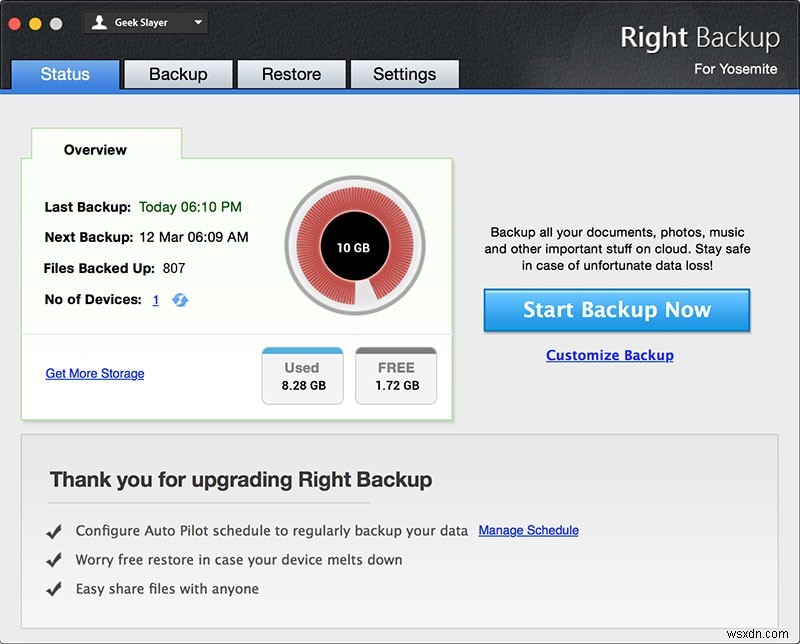Click the Used 8.28 GB box
The image size is (800, 644).
(301, 376)
